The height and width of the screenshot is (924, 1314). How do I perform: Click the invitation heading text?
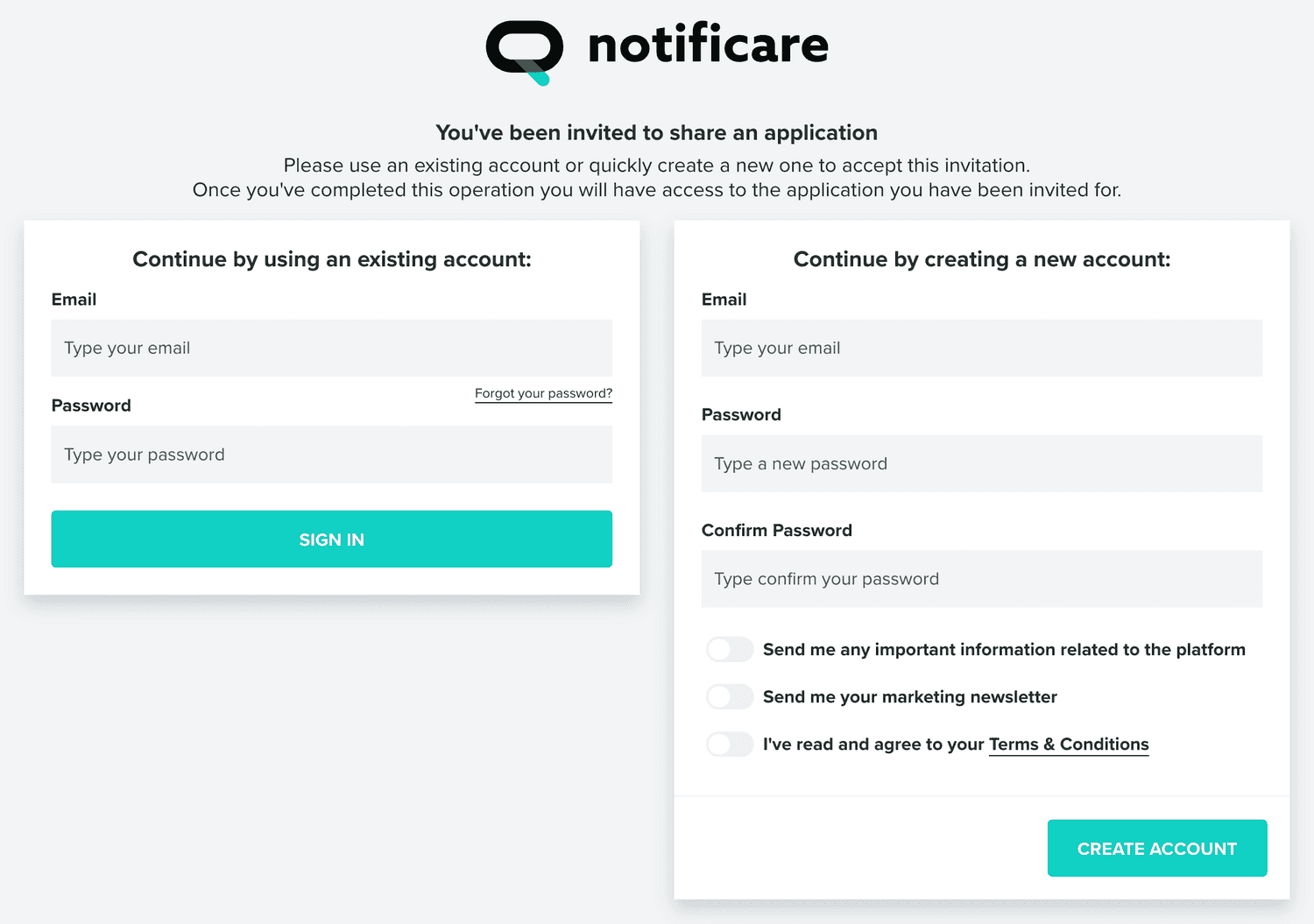[657, 132]
